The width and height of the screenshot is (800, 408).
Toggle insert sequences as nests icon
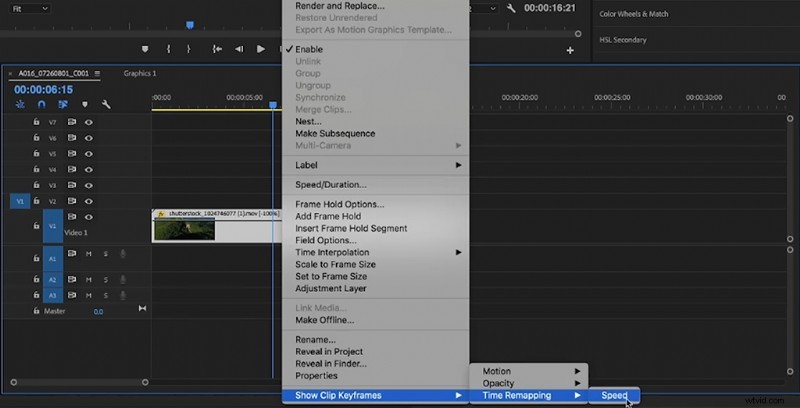coord(20,104)
